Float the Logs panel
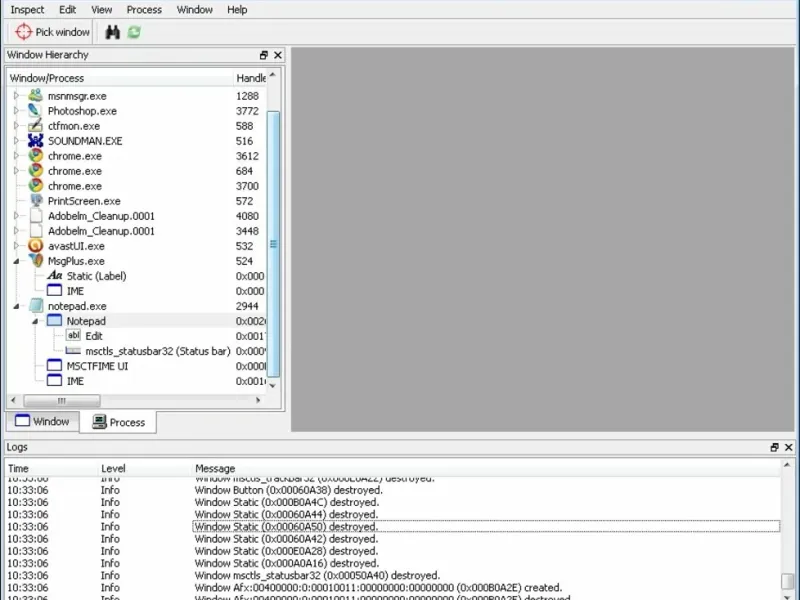This screenshot has width=800, height=600. pos(774,447)
